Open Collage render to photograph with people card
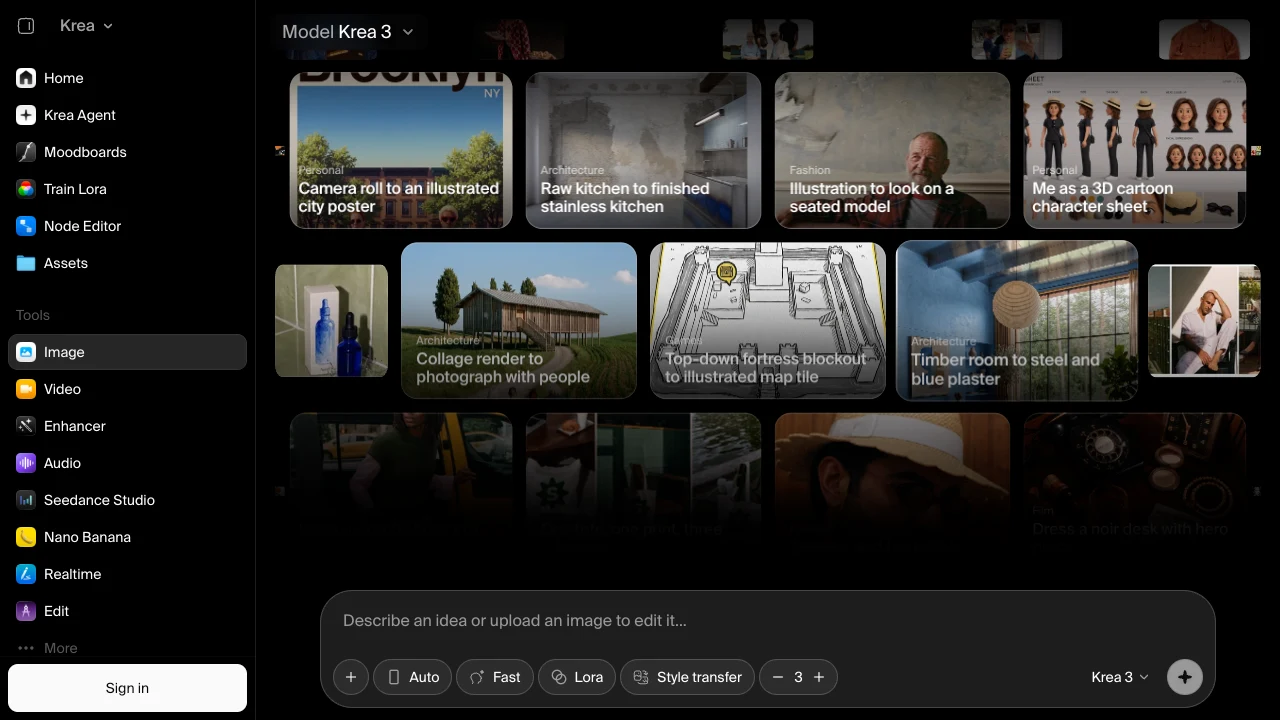This screenshot has height=720, width=1280. click(x=519, y=320)
